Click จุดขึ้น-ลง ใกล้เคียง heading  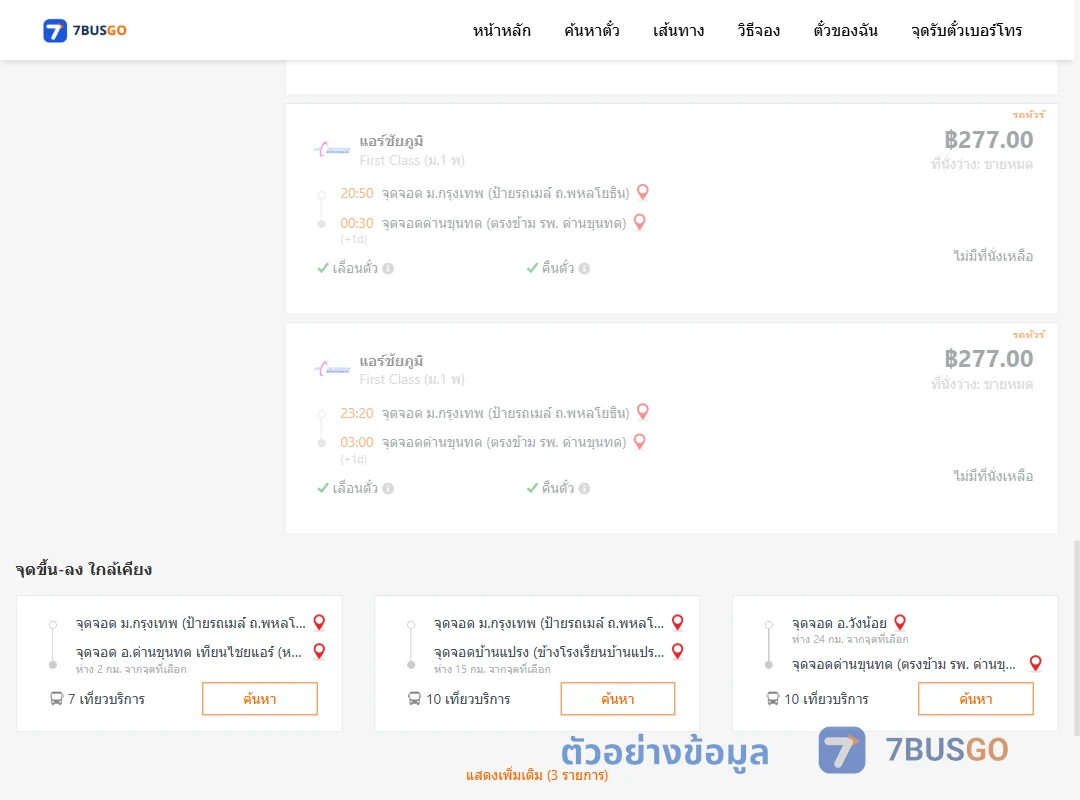click(84, 569)
